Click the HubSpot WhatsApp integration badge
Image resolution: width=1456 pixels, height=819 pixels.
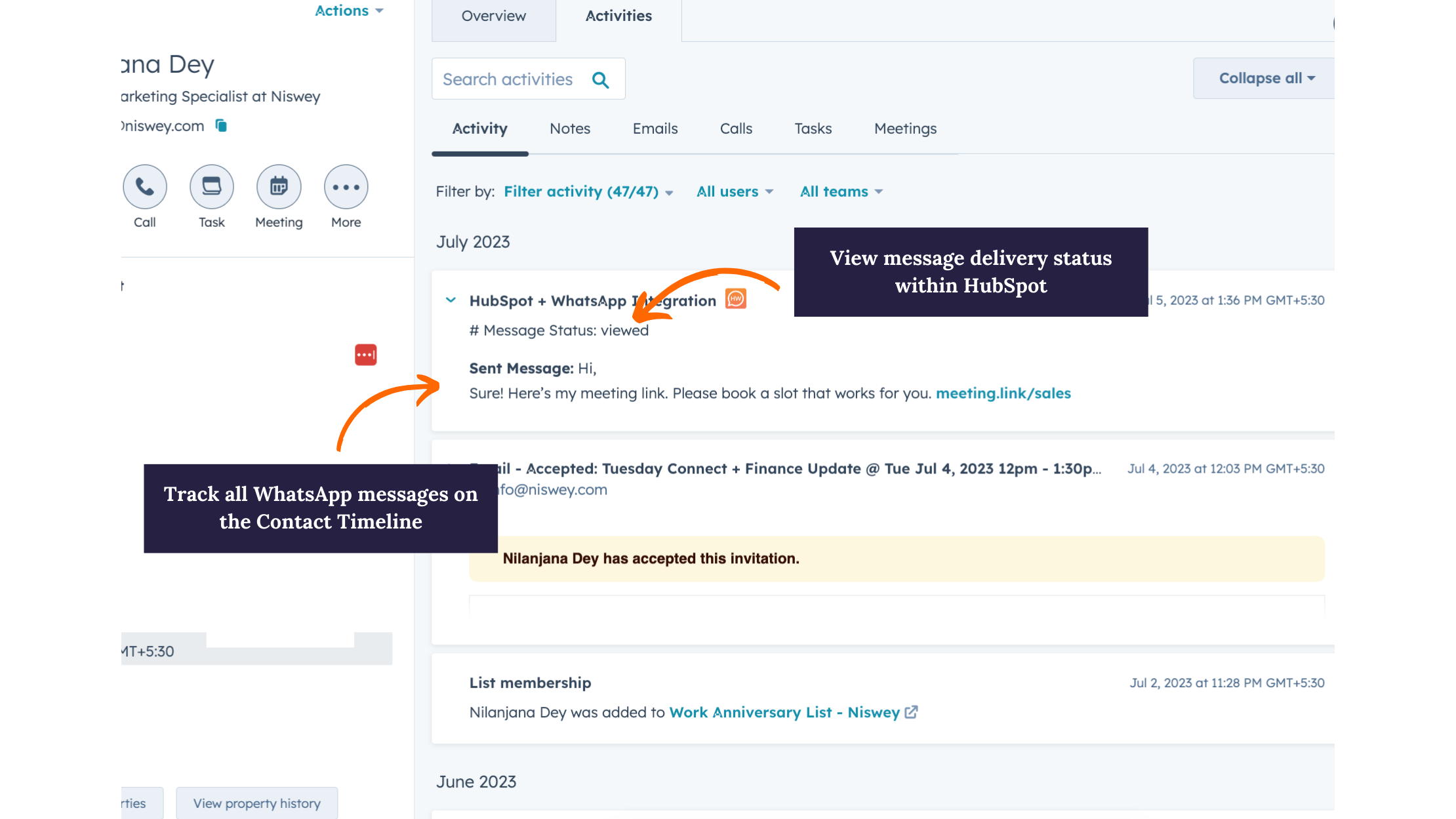(x=735, y=299)
